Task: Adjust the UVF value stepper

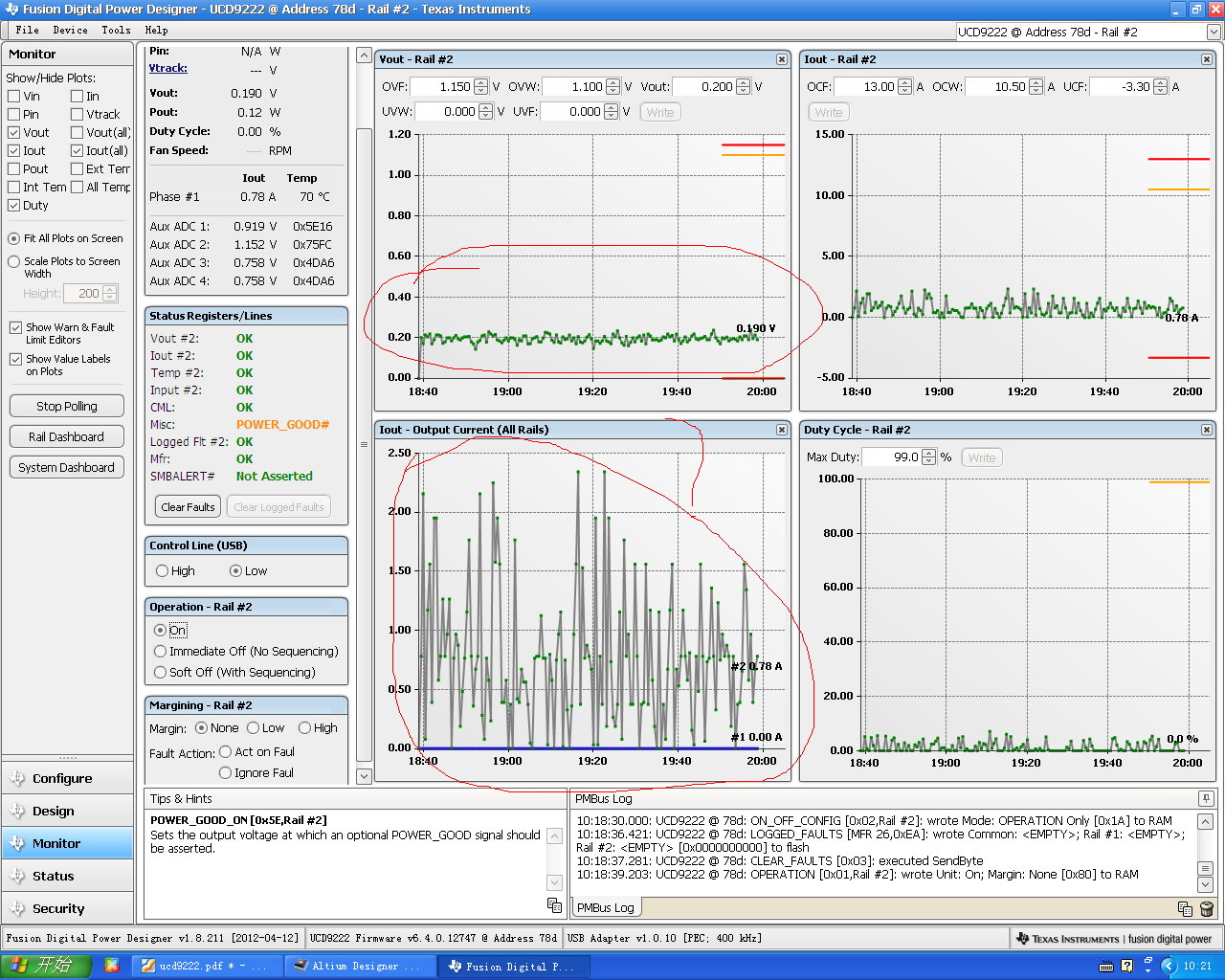Action: coord(612,111)
